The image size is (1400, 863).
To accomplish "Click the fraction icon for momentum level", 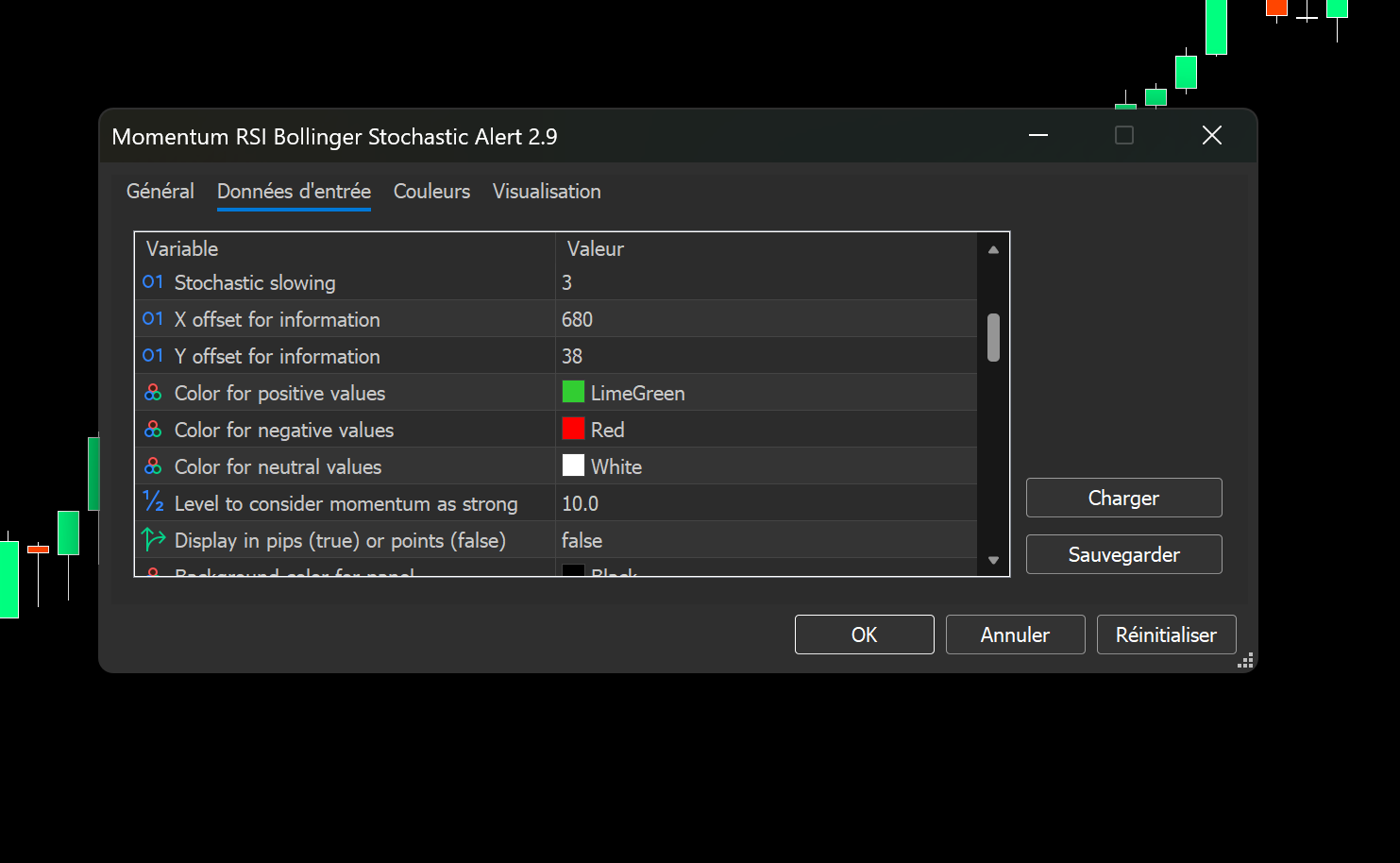I will coord(153,502).
